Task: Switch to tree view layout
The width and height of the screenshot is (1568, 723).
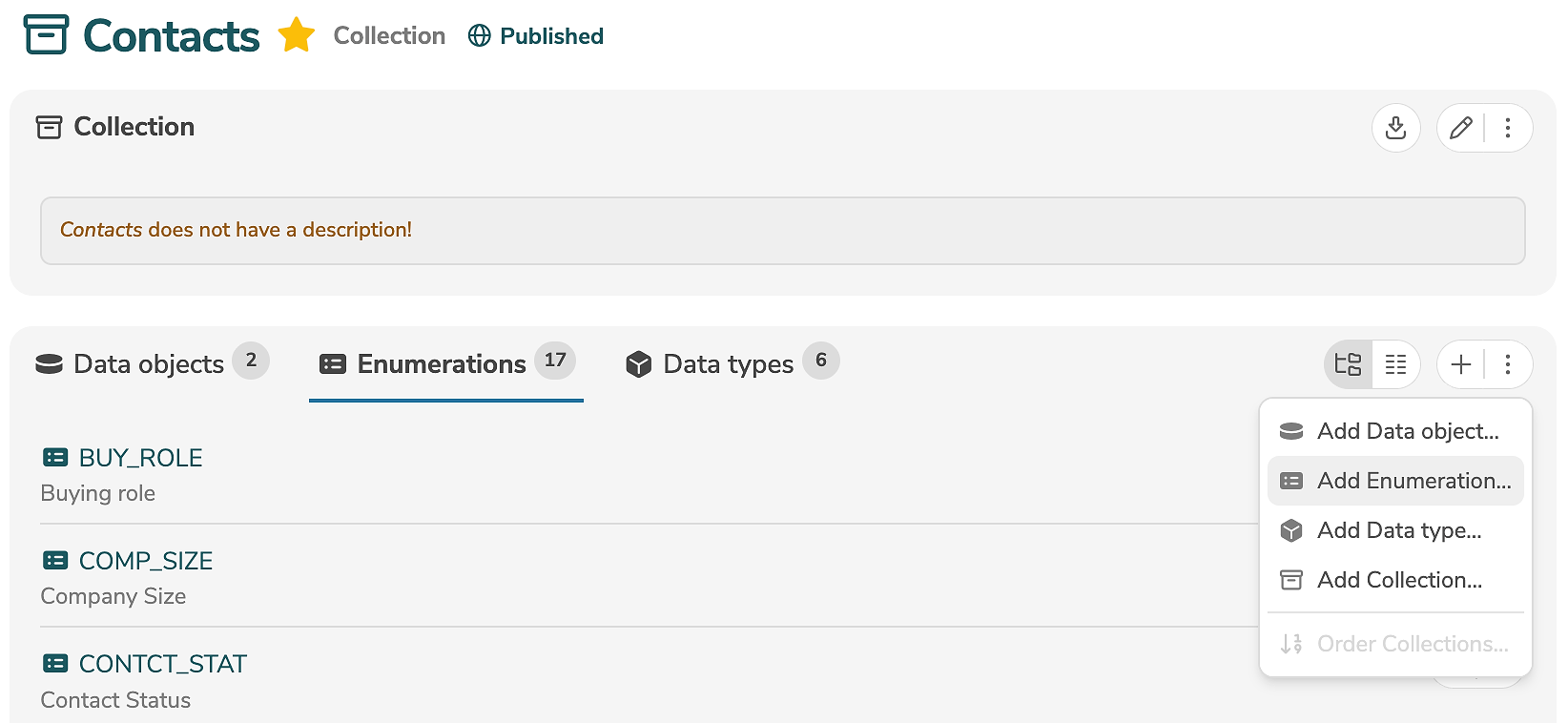Action: 1349,364
